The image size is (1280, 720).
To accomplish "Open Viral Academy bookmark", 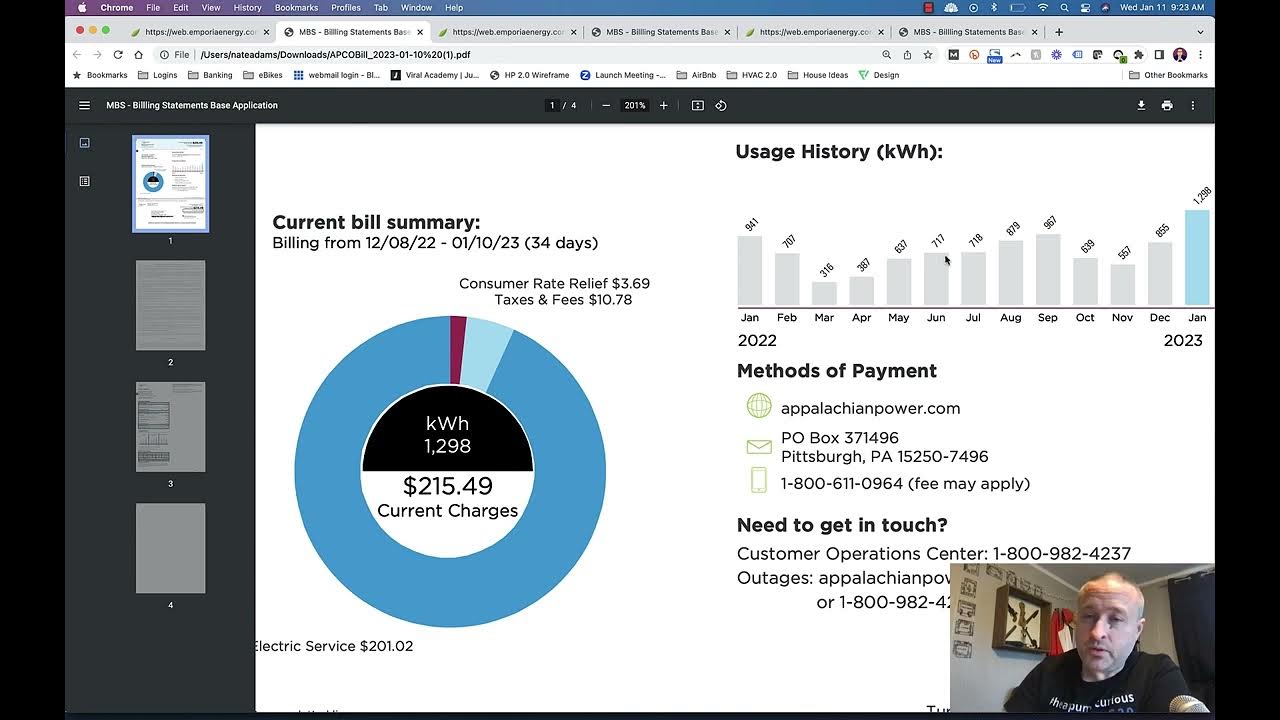I will [x=434, y=75].
